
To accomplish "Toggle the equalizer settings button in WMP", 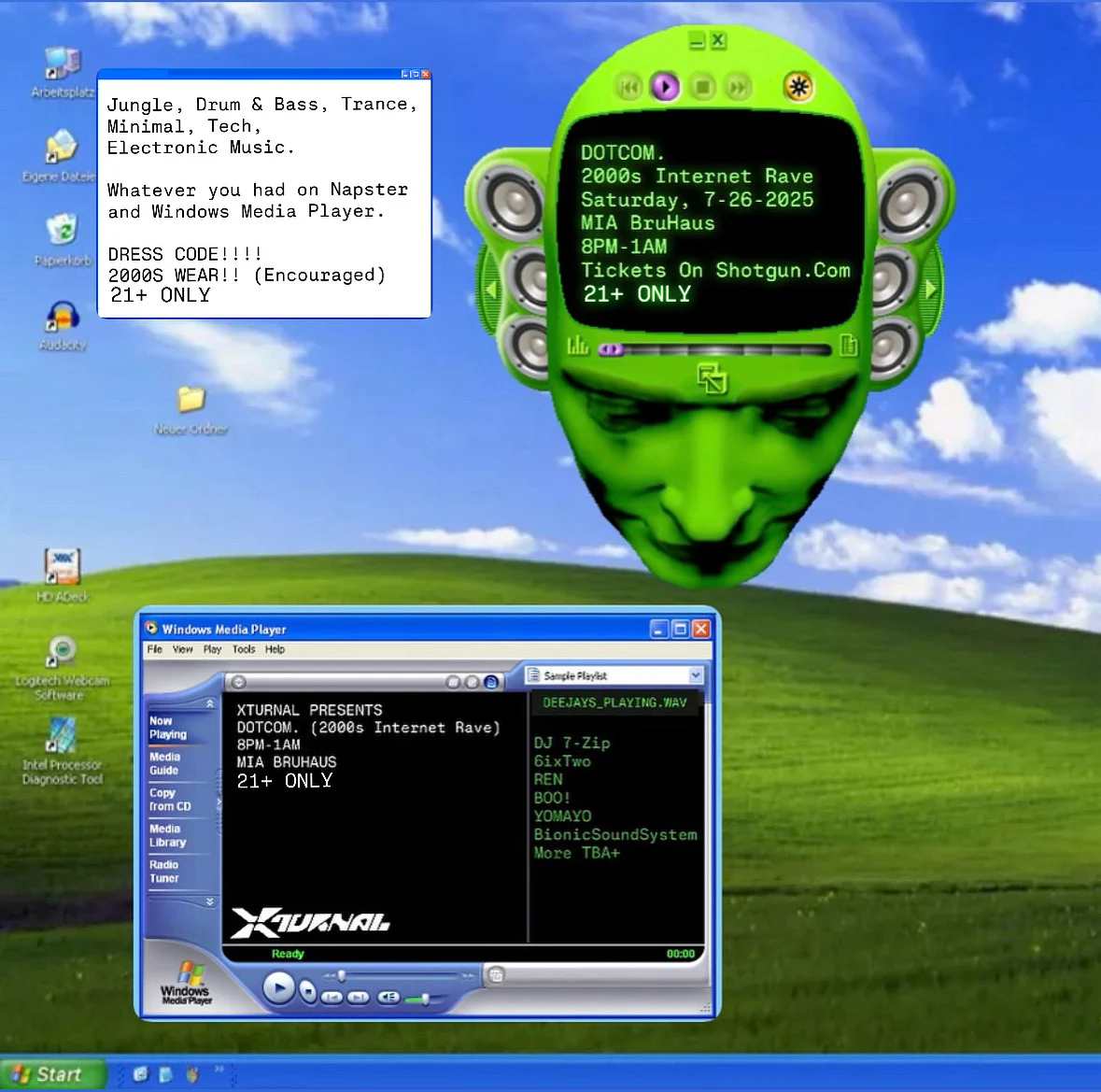I will pos(453,682).
